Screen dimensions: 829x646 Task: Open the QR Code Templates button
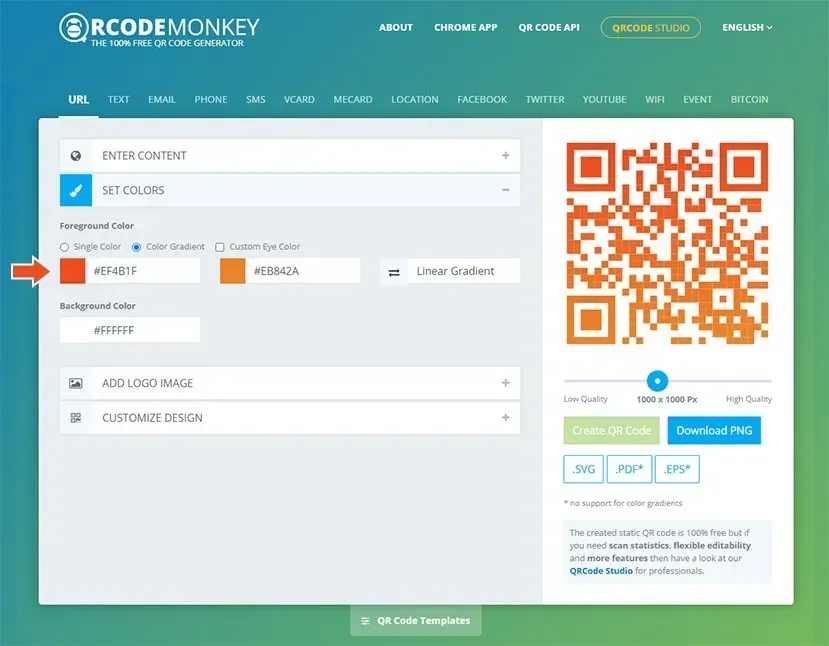[416, 621]
